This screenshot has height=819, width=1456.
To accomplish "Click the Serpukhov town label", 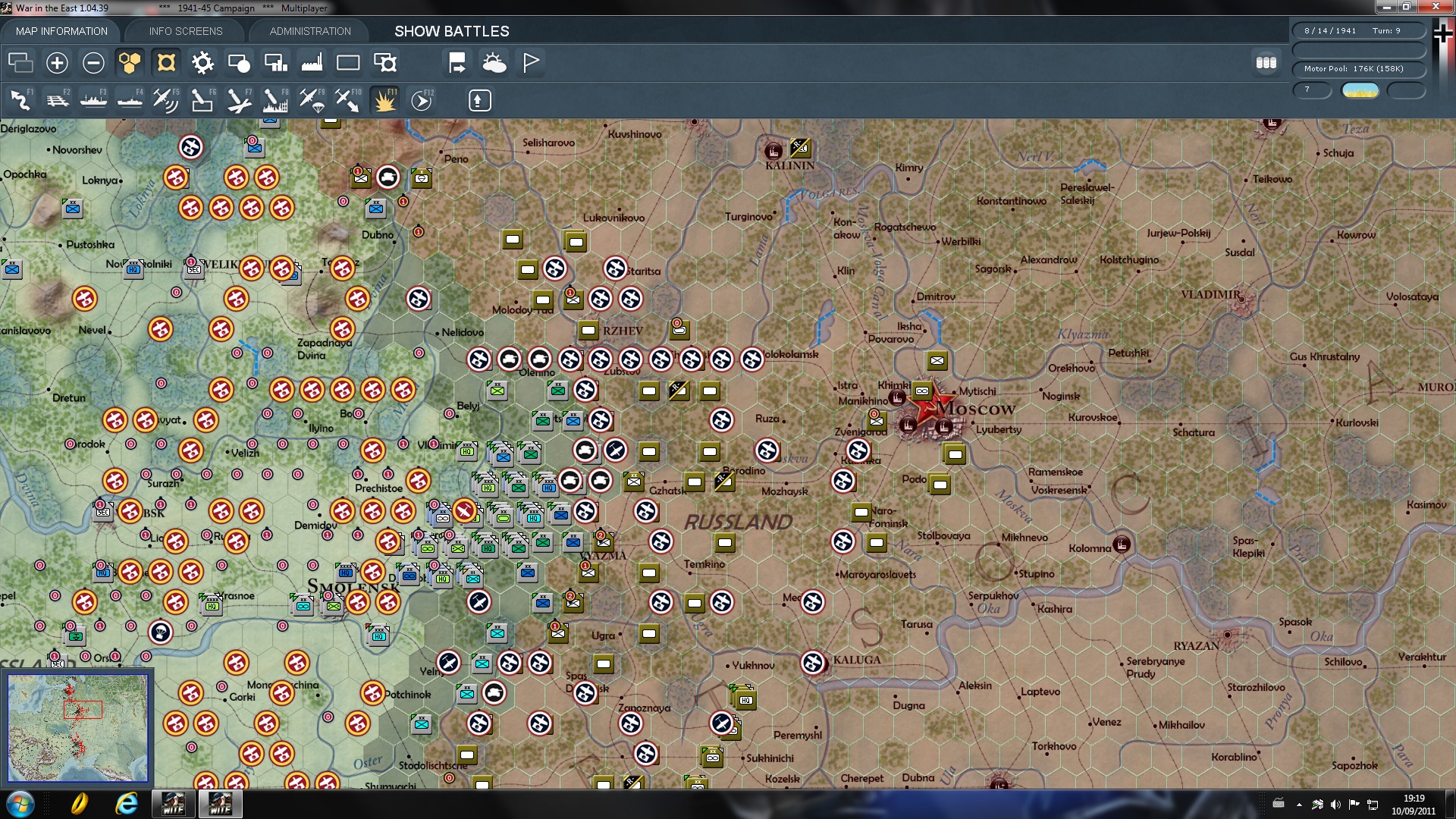I will [993, 596].
